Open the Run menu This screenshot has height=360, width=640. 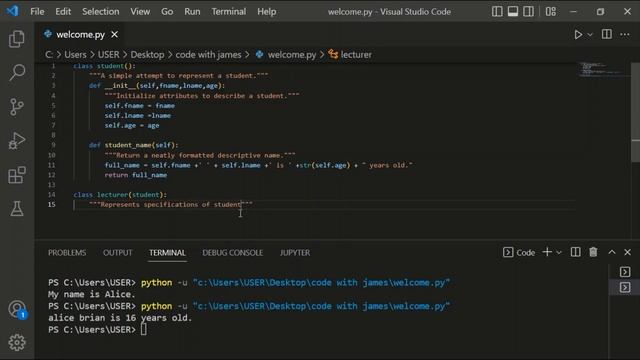coord(192,11)
